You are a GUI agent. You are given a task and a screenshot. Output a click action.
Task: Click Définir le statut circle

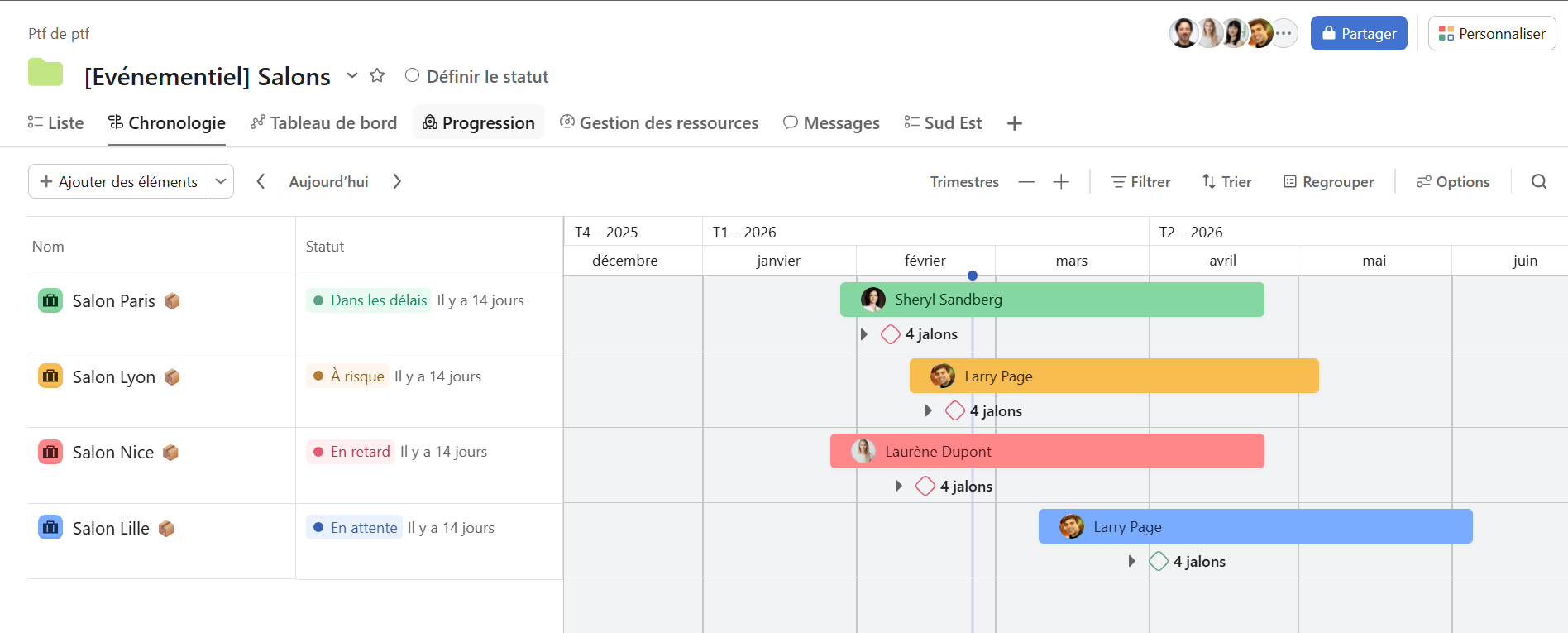pyautogui.click(x=412, y=76)
